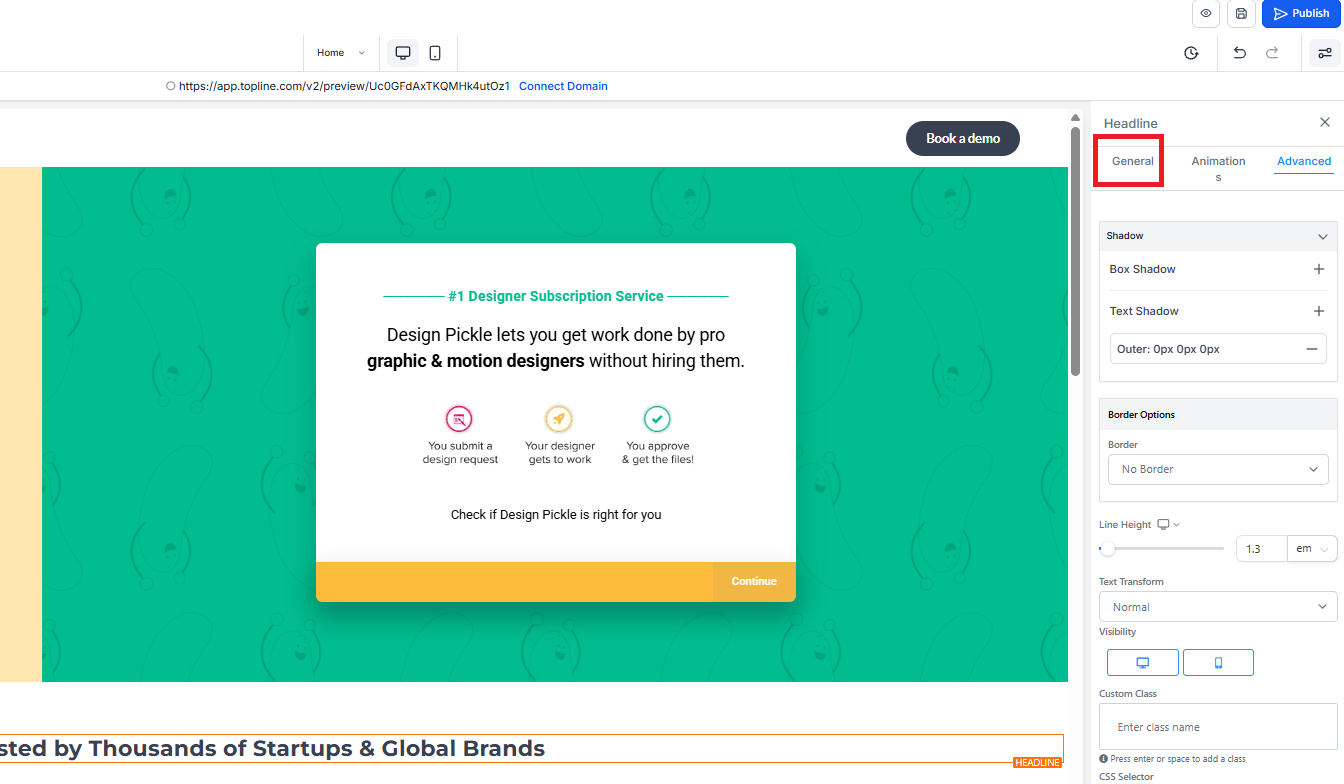Click 'You submit a design request' icon

(459, 418)
